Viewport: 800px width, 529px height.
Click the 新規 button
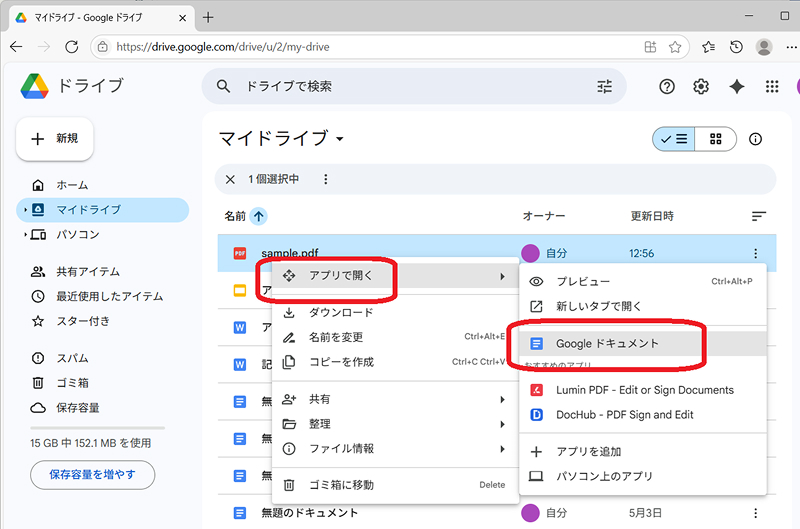point(55,139)
